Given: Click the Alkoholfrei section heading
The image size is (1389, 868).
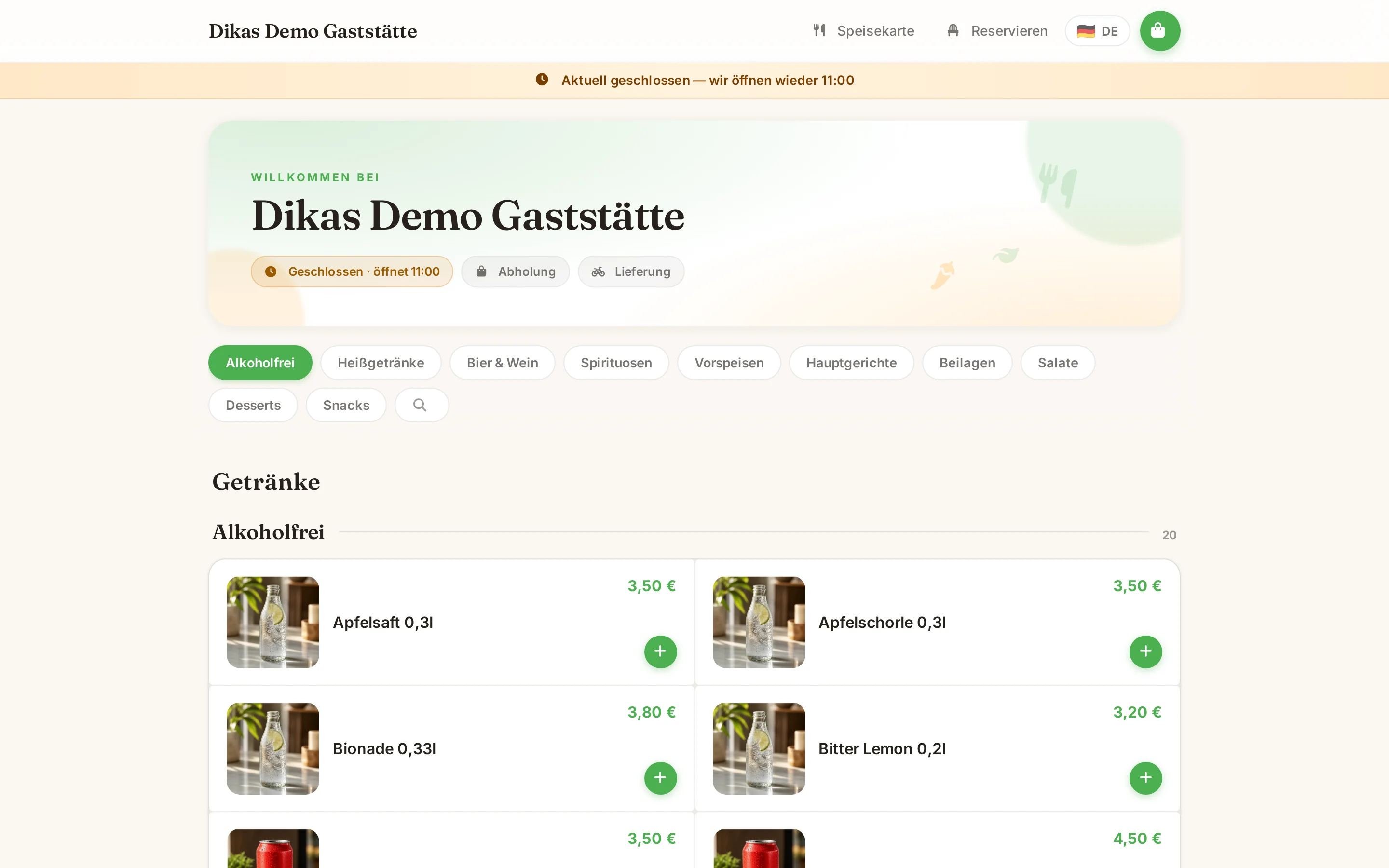Looking at the screenshot, I should [268, 532].
